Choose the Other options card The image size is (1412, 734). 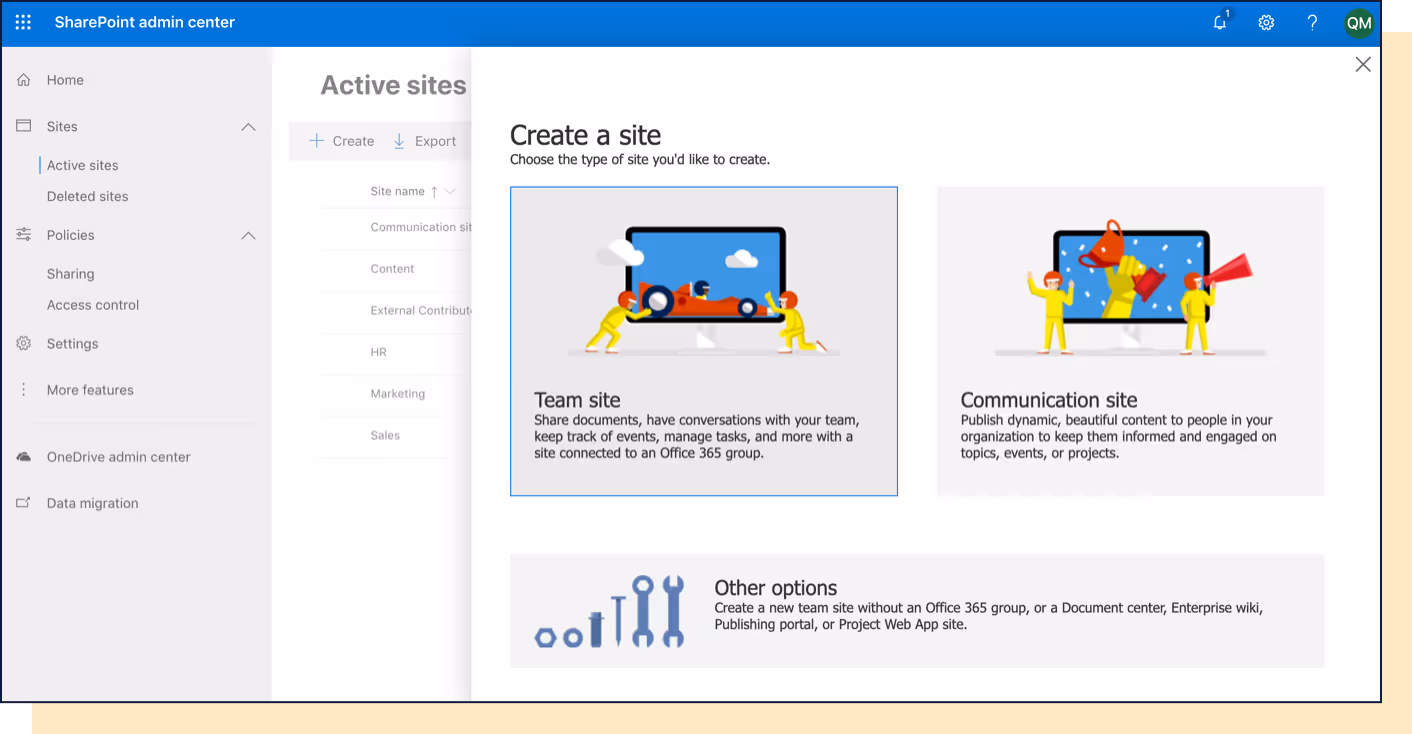tap(917, 611)
